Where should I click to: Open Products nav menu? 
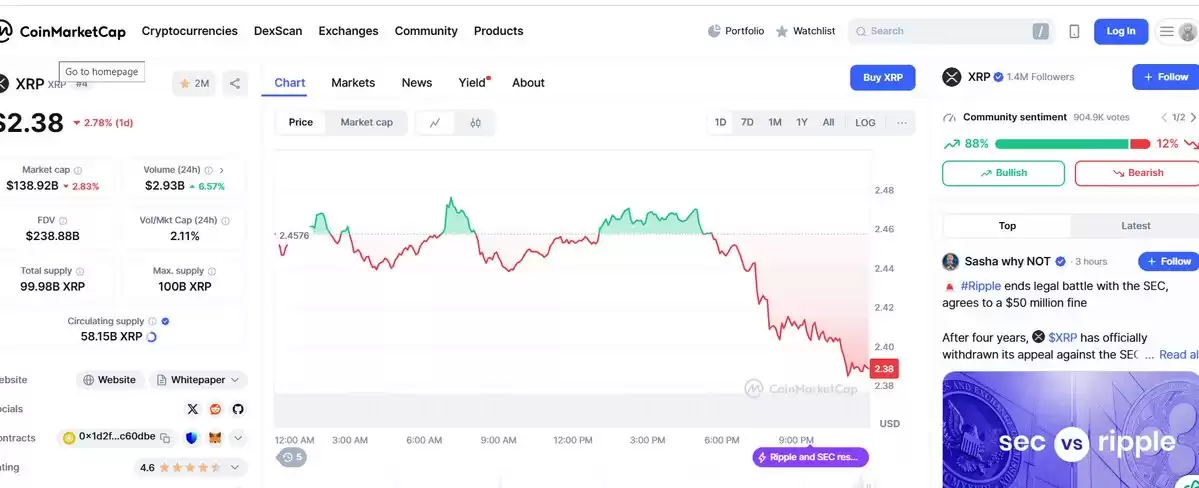tap(499, 31)
